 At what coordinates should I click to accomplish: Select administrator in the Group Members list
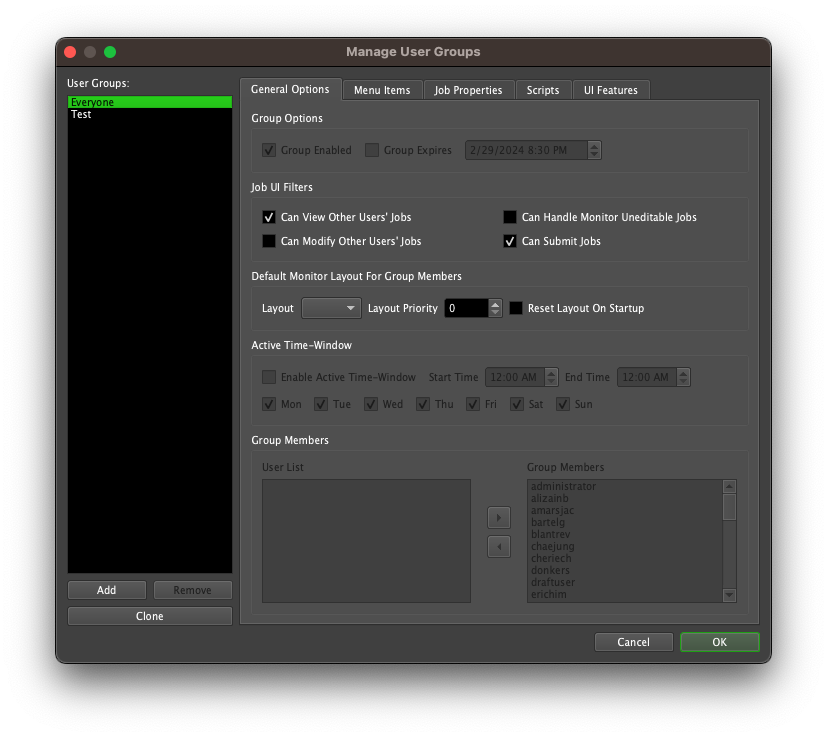(562, 486)
